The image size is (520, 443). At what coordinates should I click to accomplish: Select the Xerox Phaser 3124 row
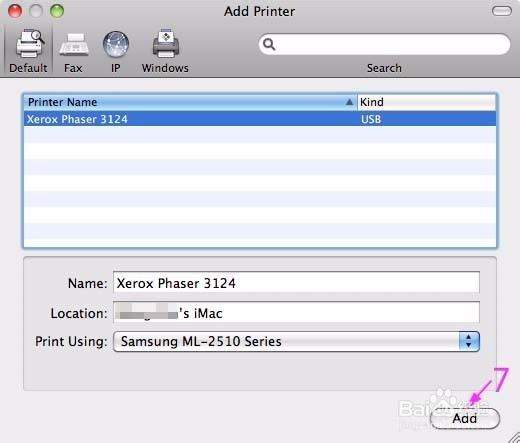click(x=260, y=119)
